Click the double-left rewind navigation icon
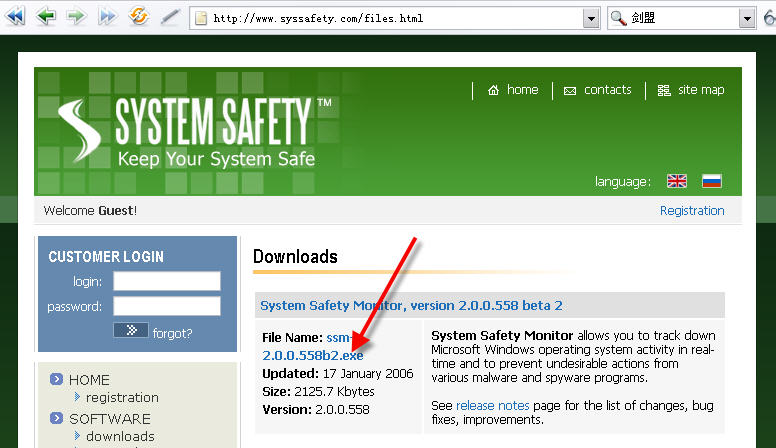 [15, 17]
